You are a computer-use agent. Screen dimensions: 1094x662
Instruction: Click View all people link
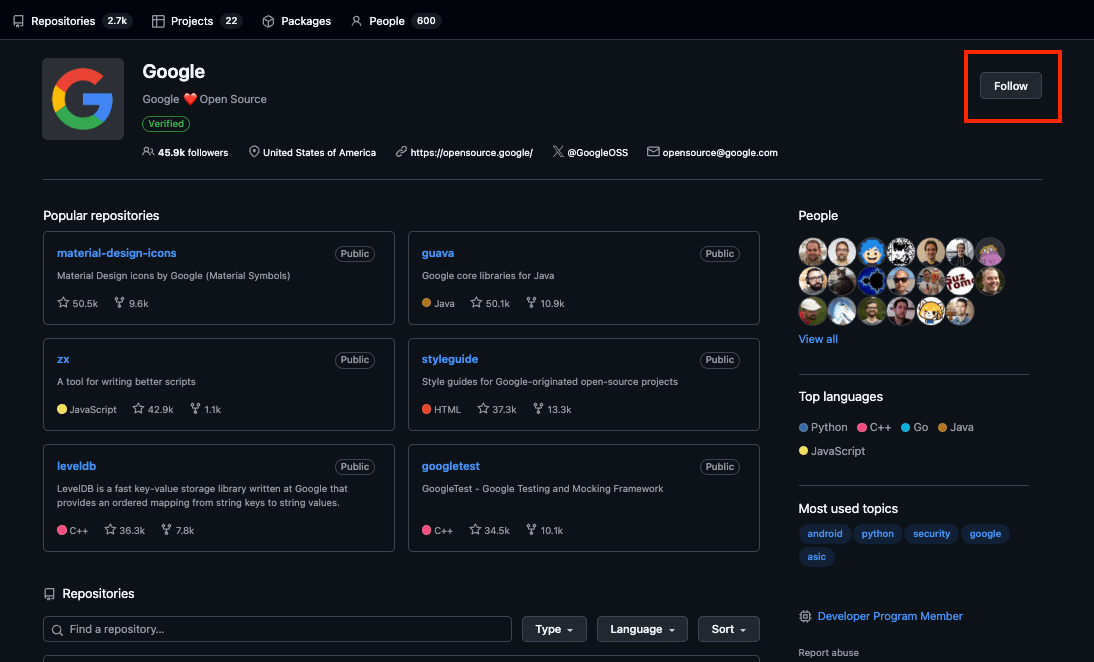[818, 339]
